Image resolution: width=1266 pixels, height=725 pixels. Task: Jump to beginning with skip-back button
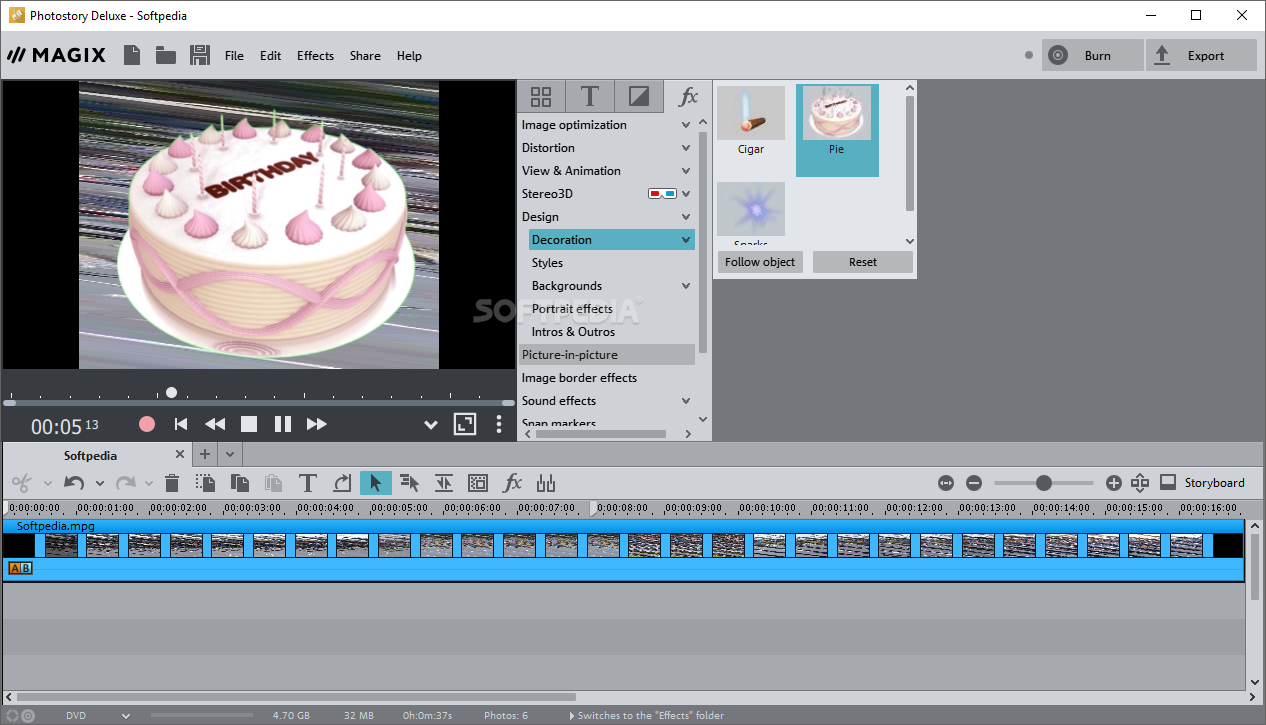click(181, 424)
